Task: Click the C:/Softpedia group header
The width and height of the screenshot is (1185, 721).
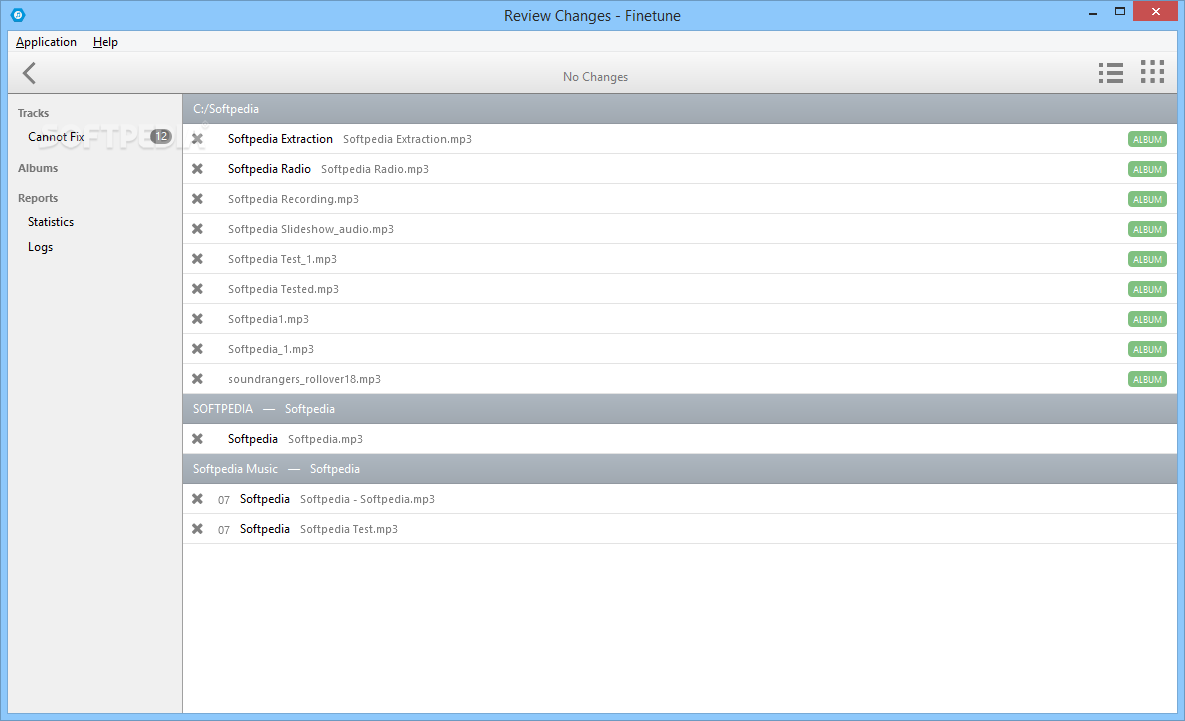Action: 679,109
